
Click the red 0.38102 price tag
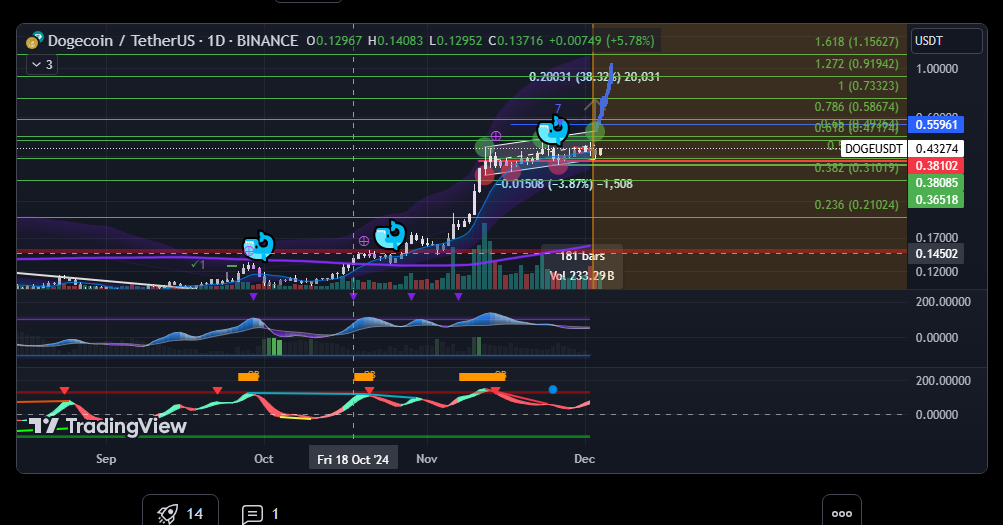936,166
